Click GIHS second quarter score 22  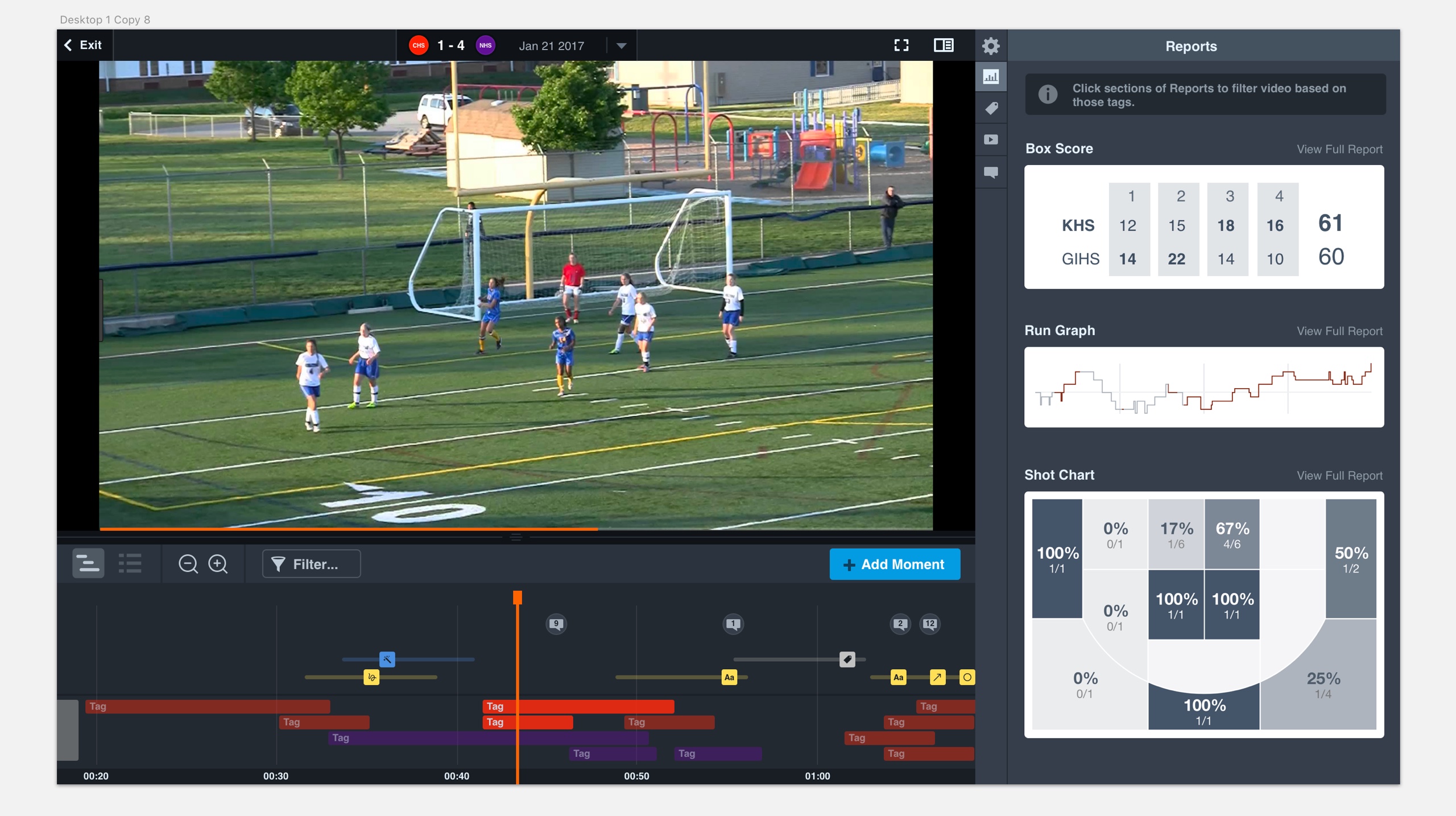tap(1177, 259)
